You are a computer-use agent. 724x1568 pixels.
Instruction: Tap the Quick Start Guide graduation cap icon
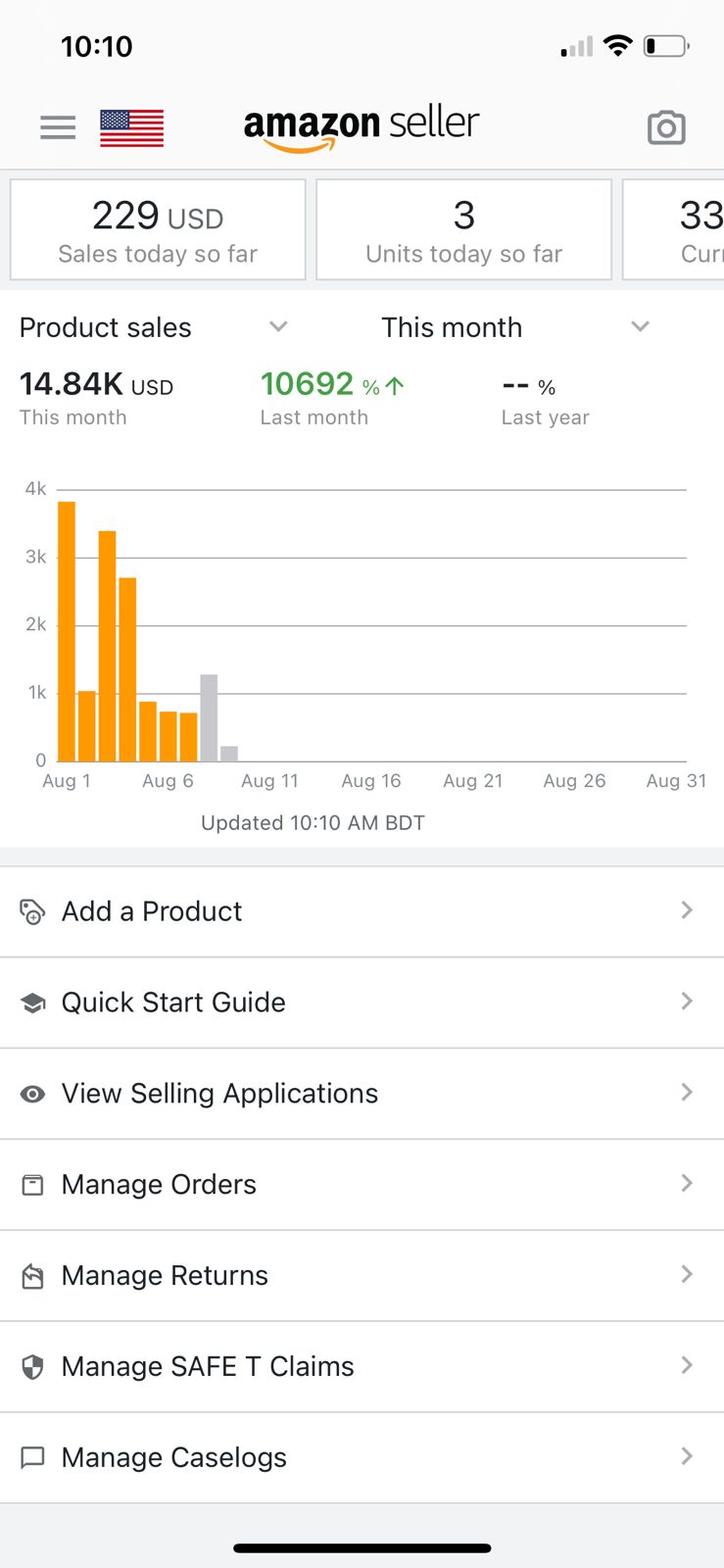coord(32,1003)
